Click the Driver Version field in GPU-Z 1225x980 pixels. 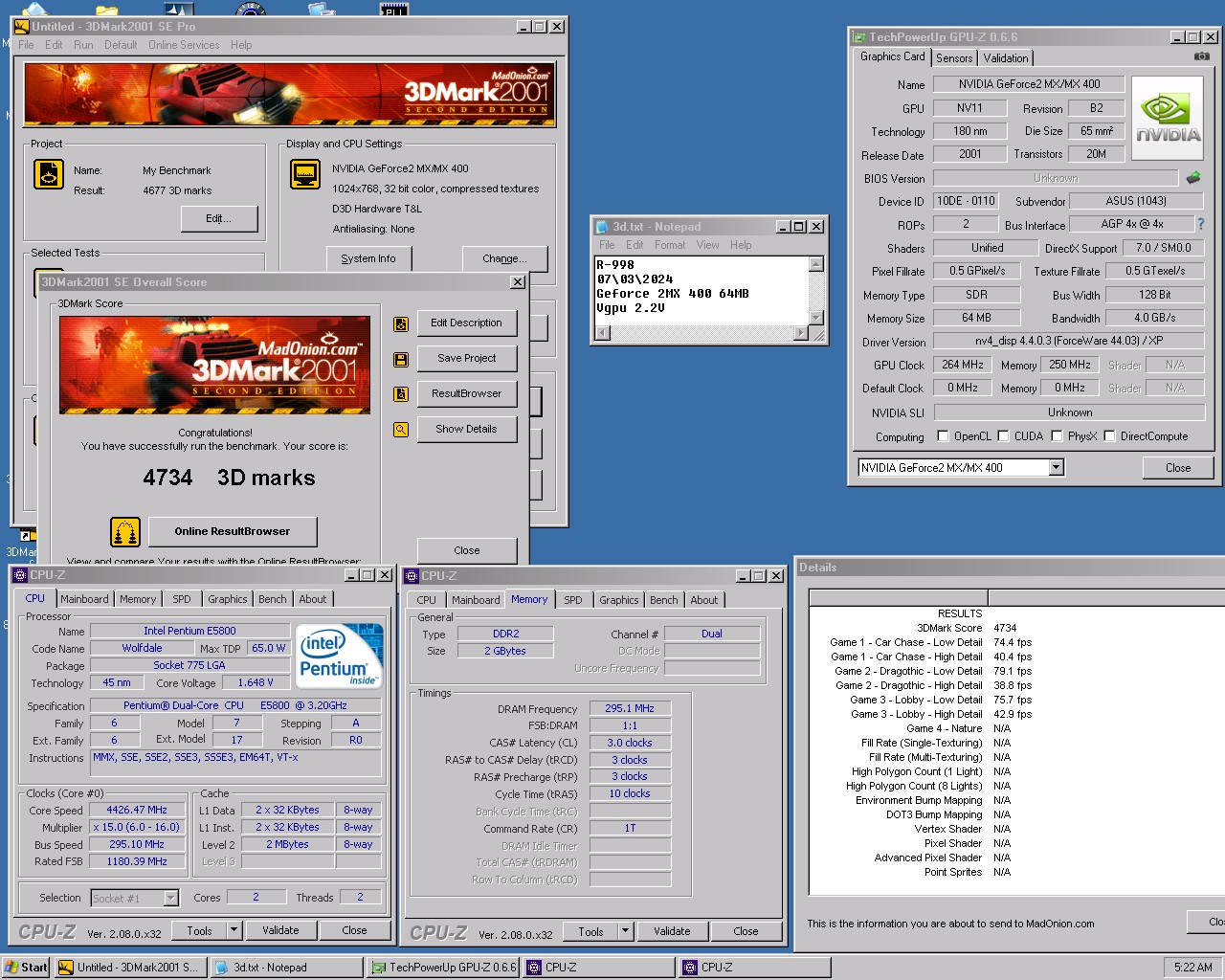pos(1069,341)
